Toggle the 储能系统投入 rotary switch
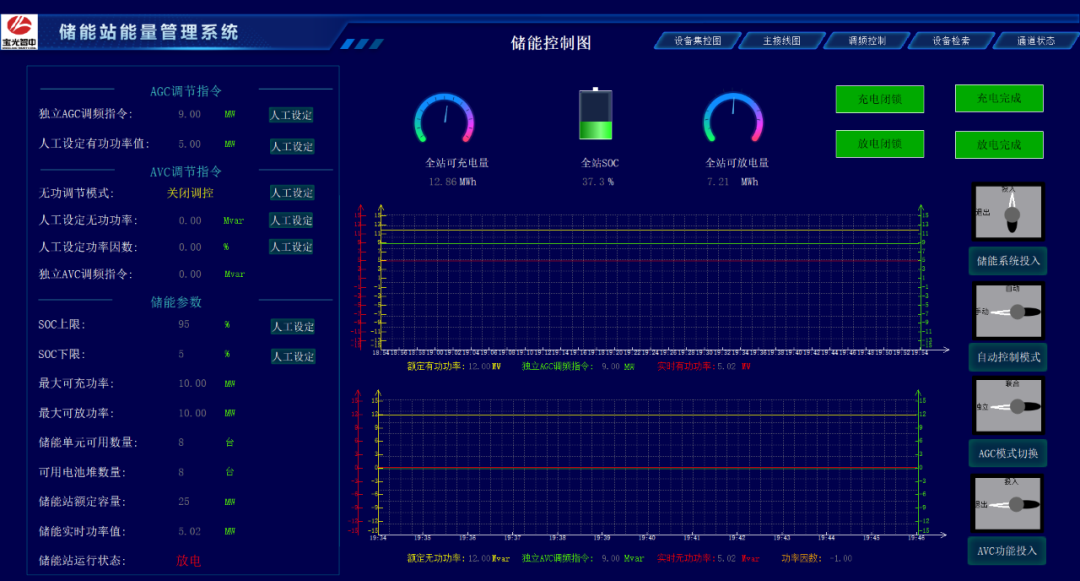Screen dimensions: 1080x581 (1008, 211)
